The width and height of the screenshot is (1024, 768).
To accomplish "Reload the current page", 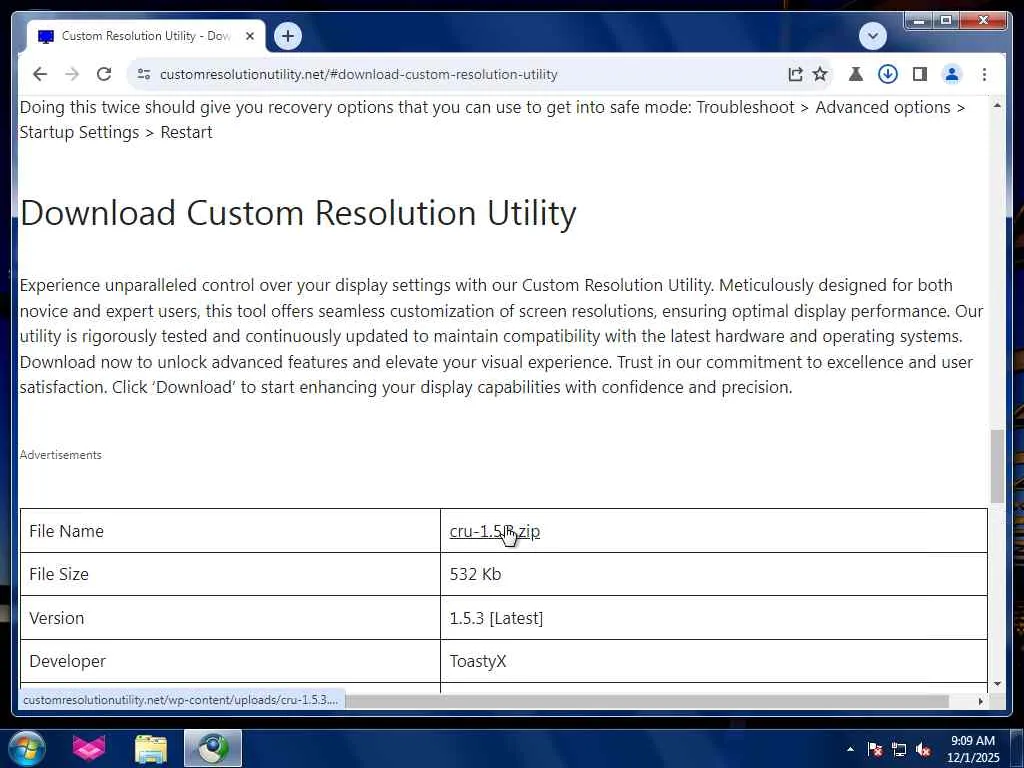I will pyautogui.click(x=104, y=74).
